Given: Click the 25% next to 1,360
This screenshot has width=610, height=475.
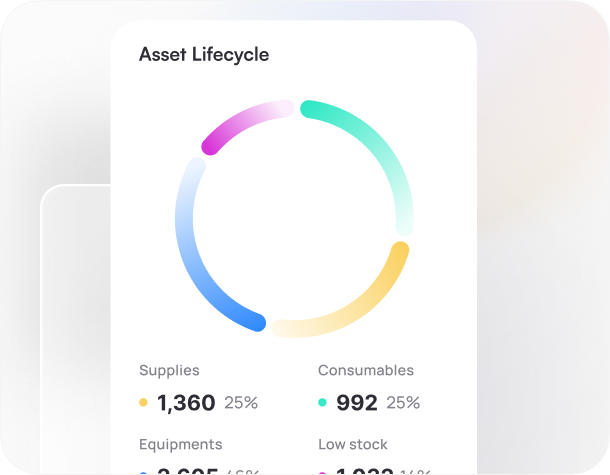Looking at the screenshot, I should (241, 403).
